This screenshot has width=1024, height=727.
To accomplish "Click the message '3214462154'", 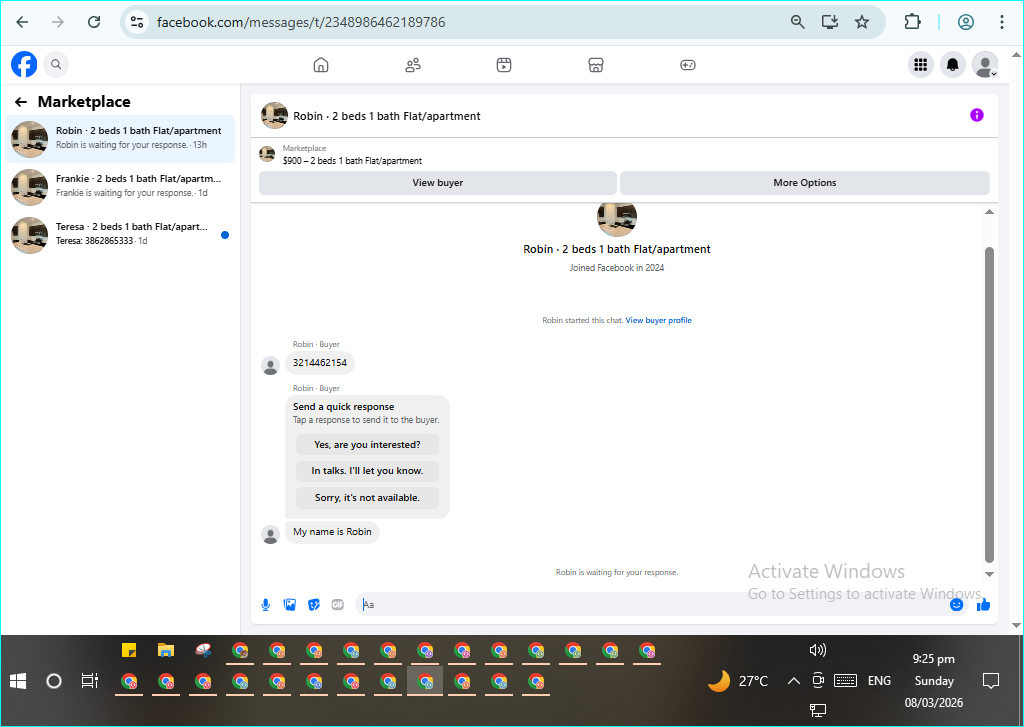I will [x=320, y=363].
